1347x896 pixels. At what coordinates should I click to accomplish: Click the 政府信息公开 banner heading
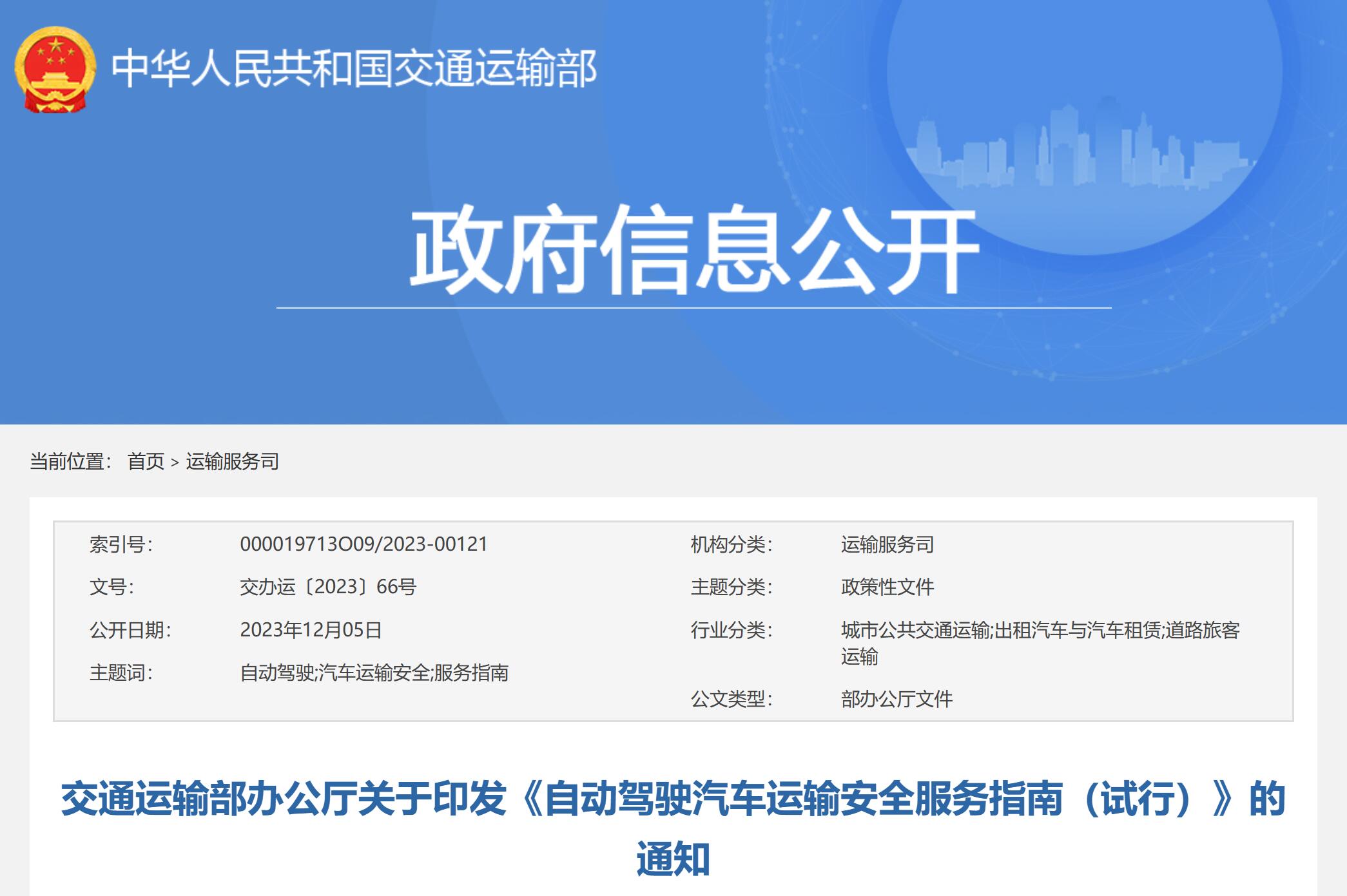pos(694,251)
